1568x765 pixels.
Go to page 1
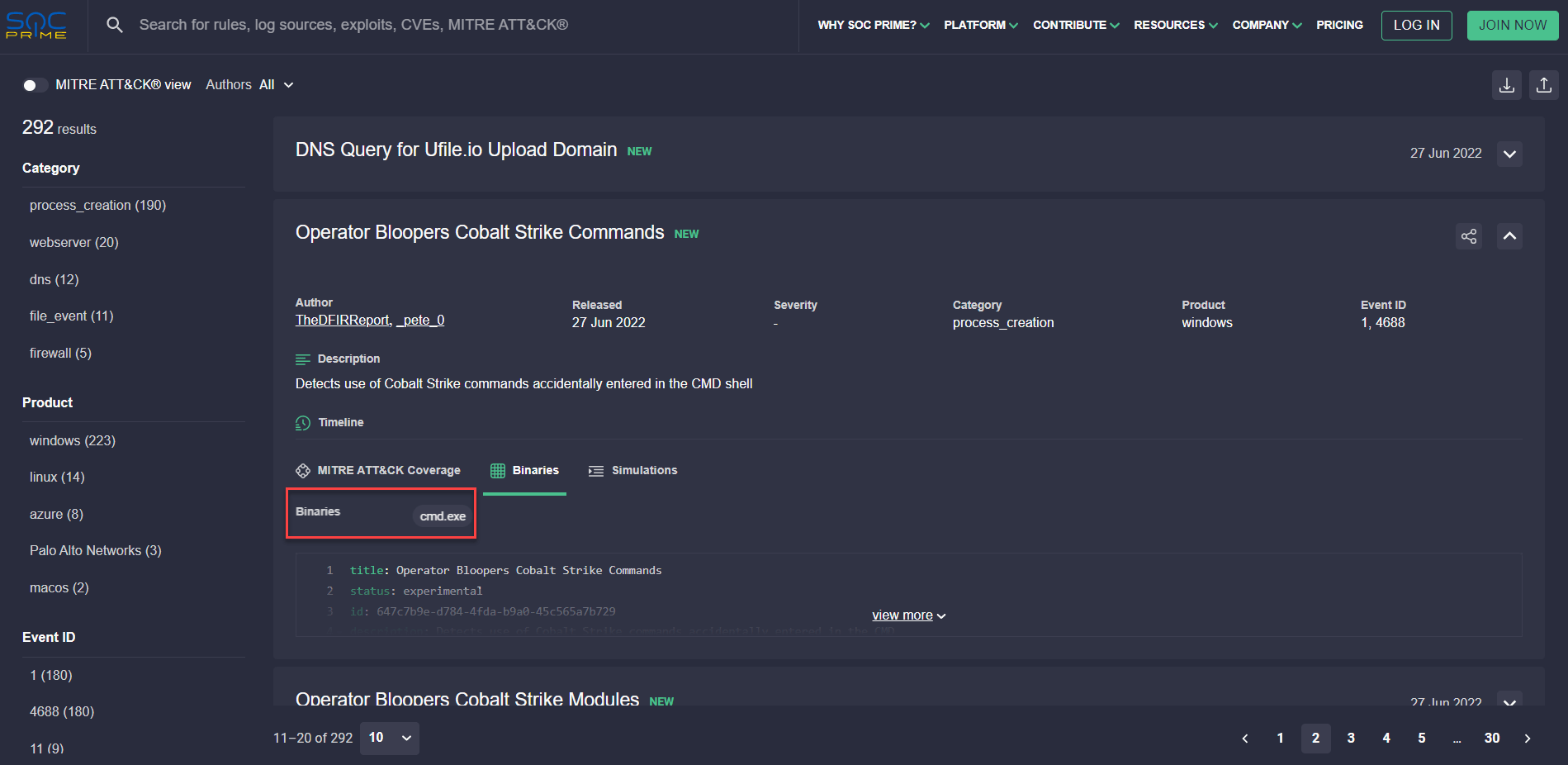(1281, 739)
